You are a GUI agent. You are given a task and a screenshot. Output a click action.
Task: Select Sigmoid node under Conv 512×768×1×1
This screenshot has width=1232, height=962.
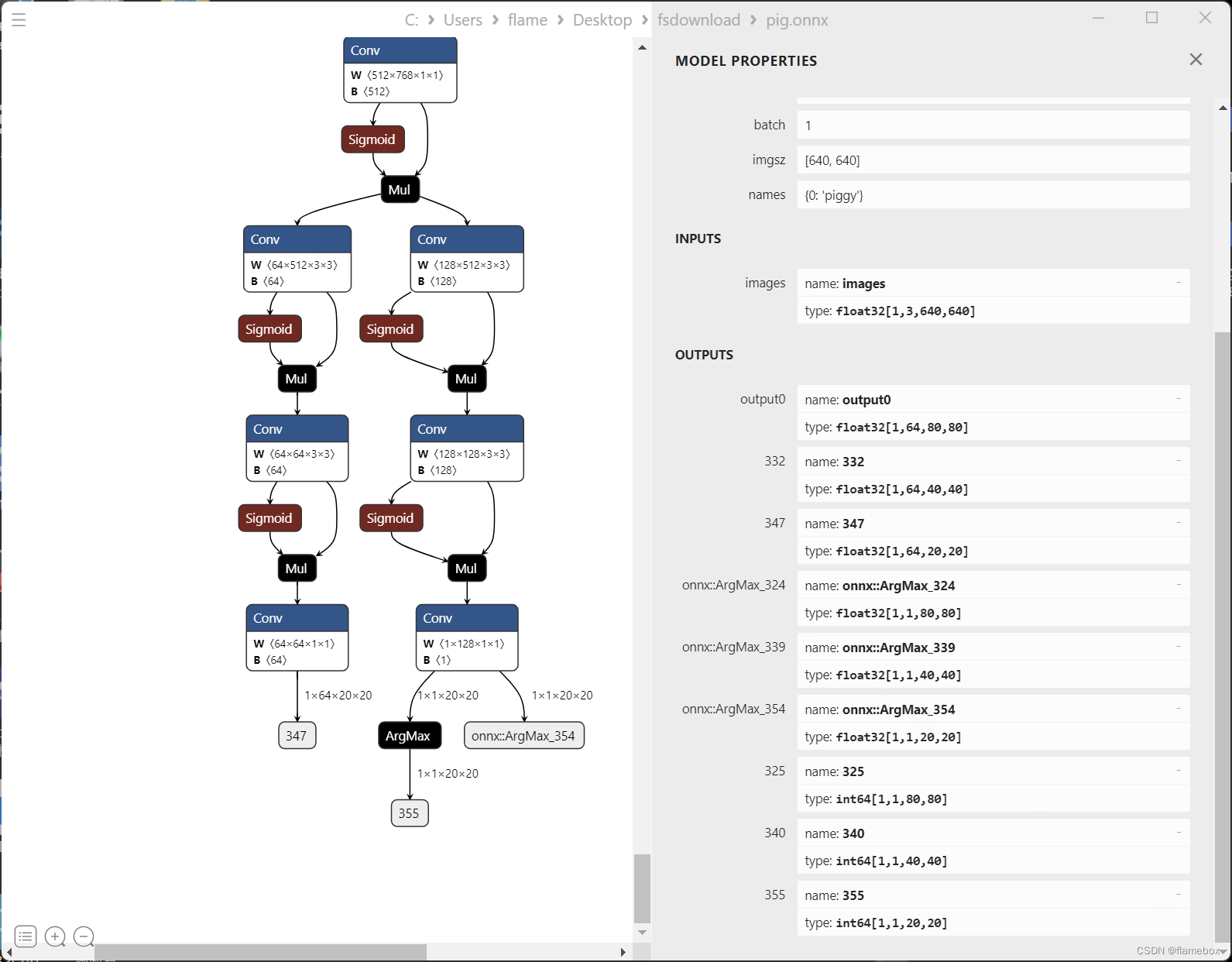pos(372,139)
